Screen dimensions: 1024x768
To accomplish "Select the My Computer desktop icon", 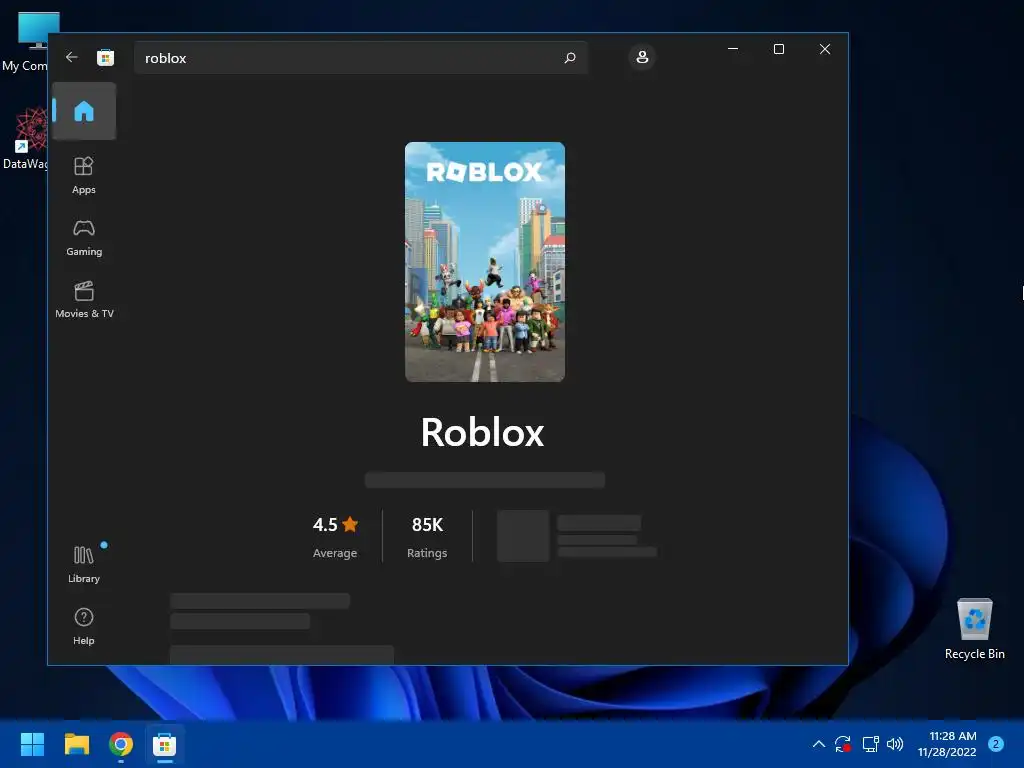I will click(x=26, y=42).
